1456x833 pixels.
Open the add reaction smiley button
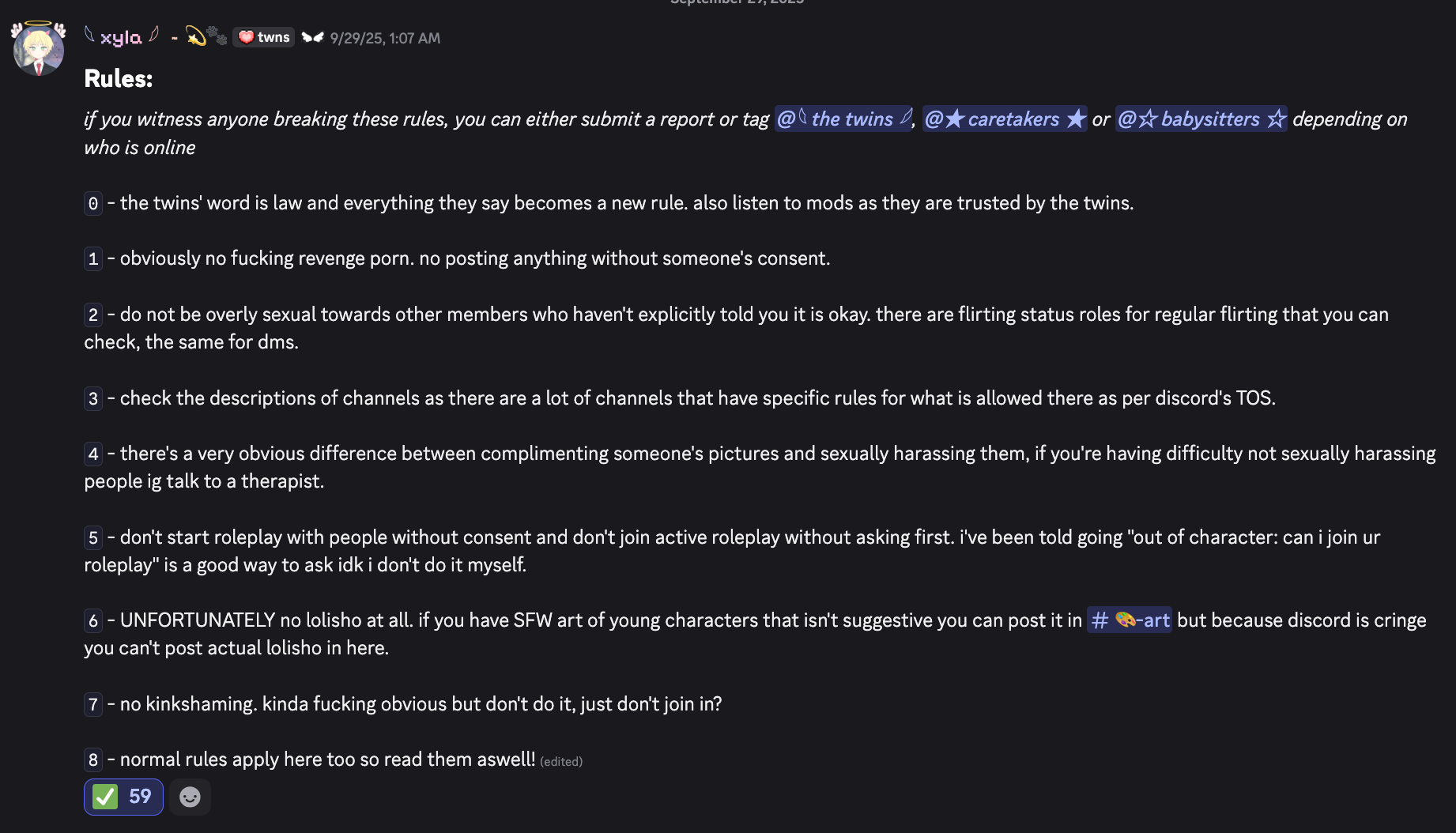(190, 797)
